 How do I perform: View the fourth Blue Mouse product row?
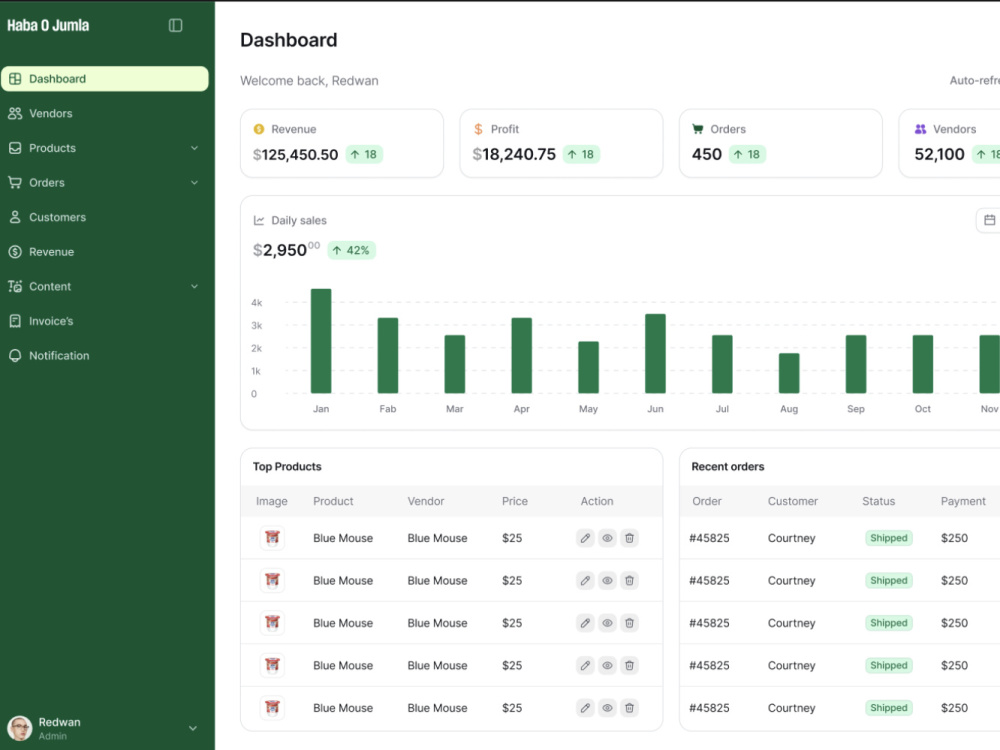tap(607, 665)
